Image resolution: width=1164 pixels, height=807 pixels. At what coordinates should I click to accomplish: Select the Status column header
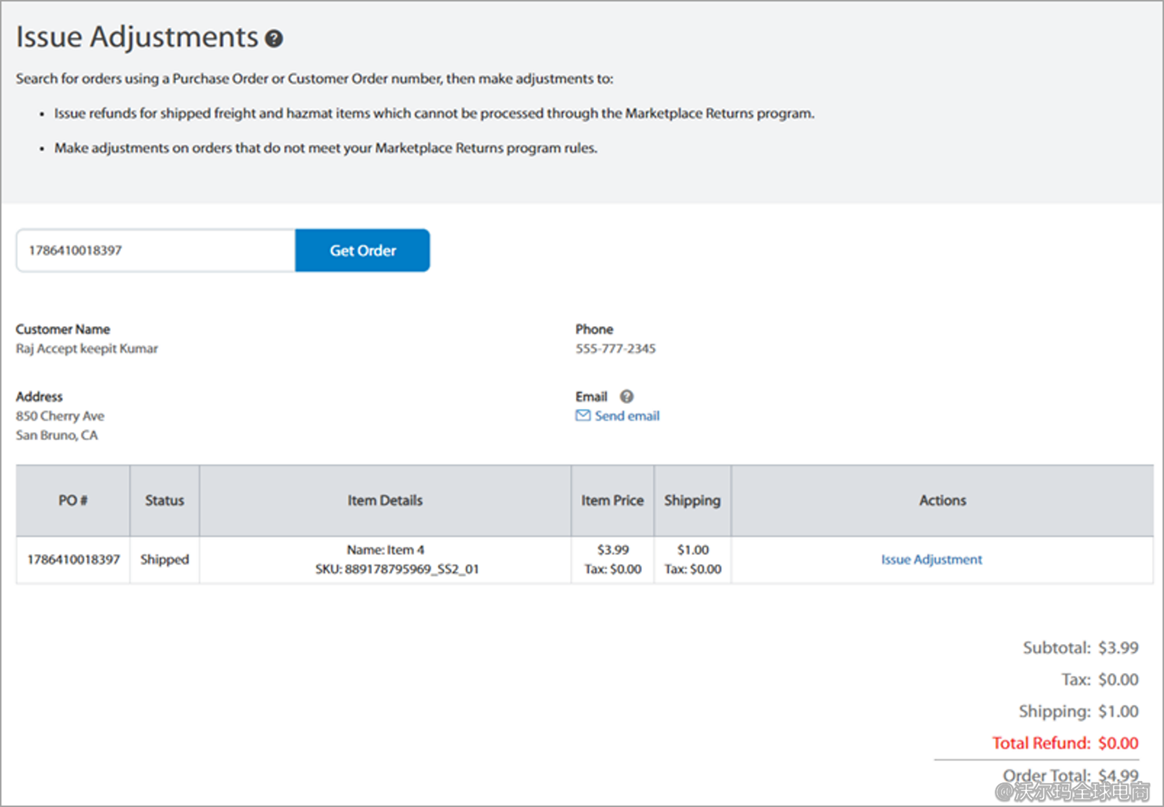(164, 500)
